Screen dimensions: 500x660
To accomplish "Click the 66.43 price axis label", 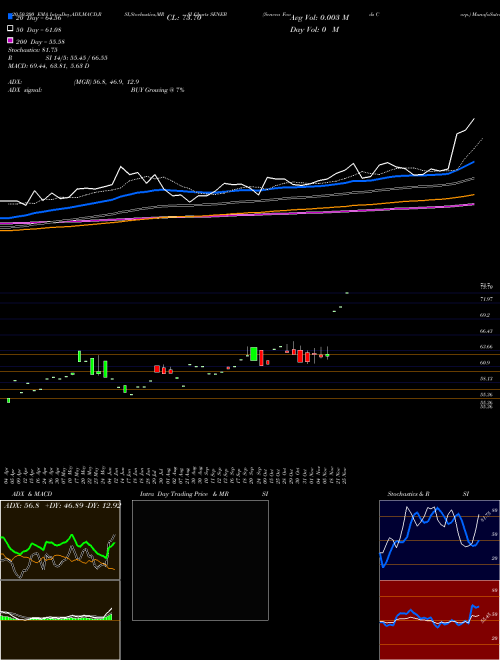I will click(x=486, y=331).
